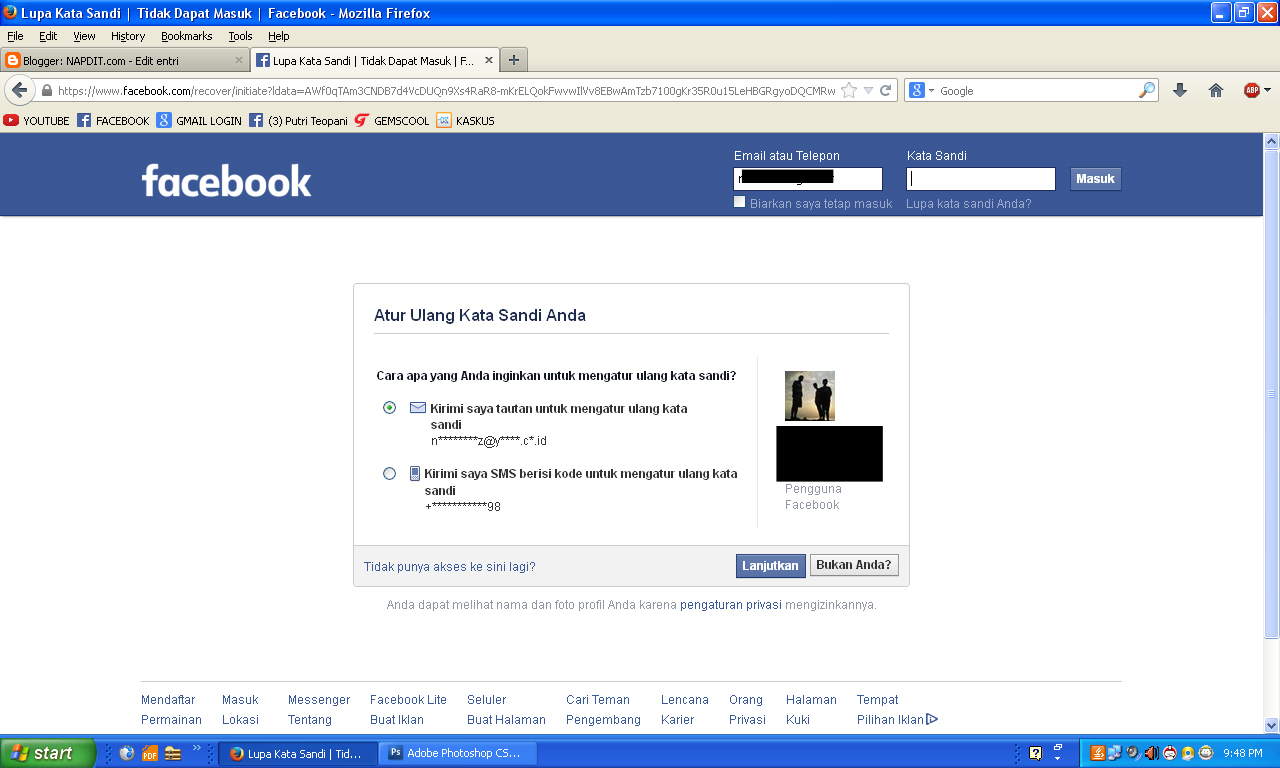Click the Pilihan Iklan footer link
The height and width of the screenshot is (768, 1280).
pyautogui.click(x=897, y=720)
